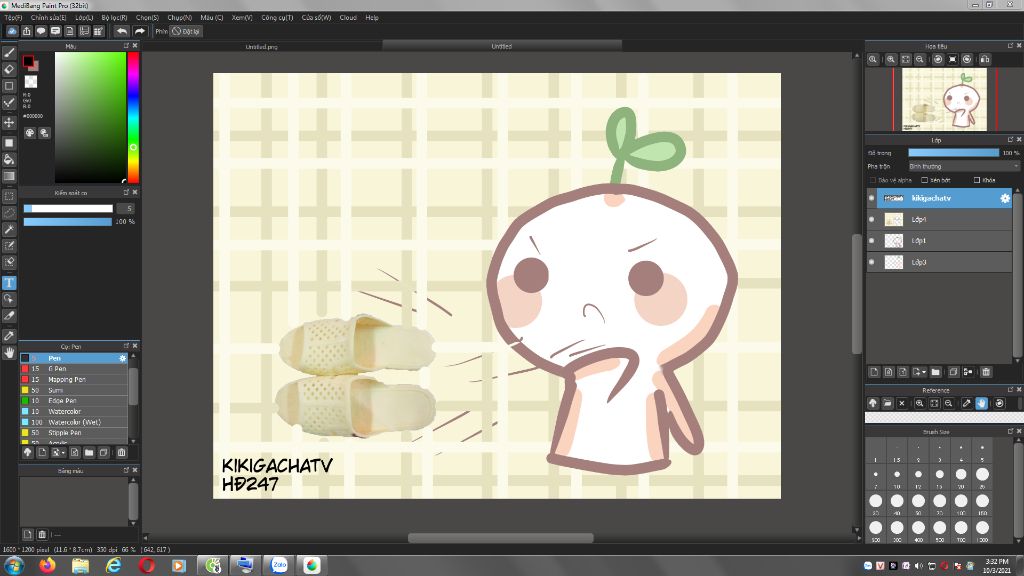Open reference image with folder icon

[888, 404]
